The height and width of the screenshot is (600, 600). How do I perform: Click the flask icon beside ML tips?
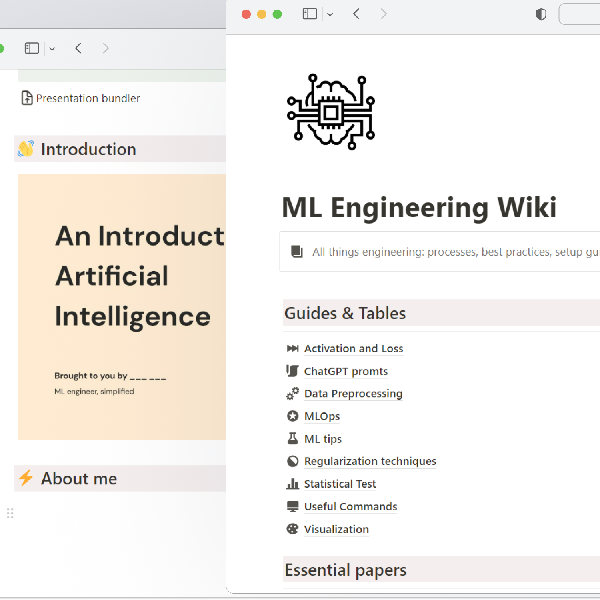pyautogui.click(x=293, y=438)
